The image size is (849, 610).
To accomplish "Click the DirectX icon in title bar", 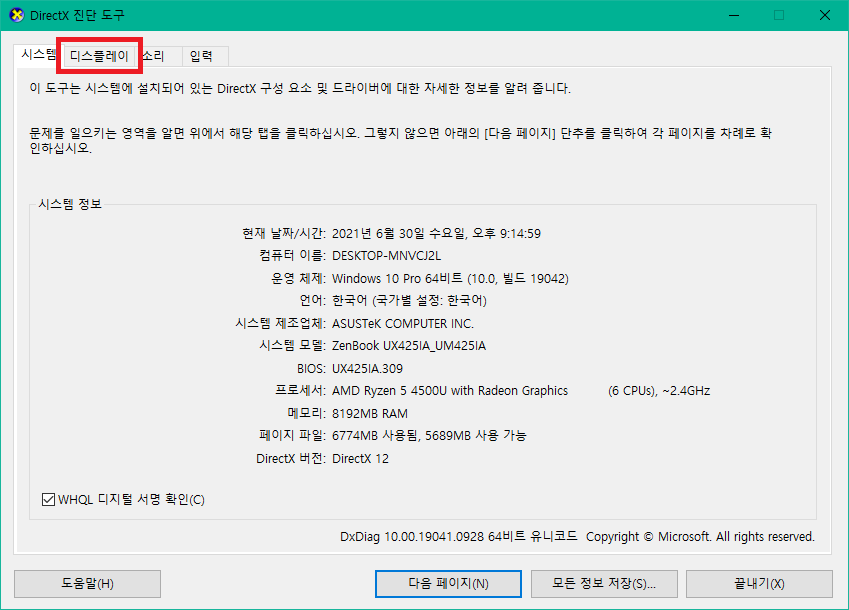I will click(x=17, y=15).
